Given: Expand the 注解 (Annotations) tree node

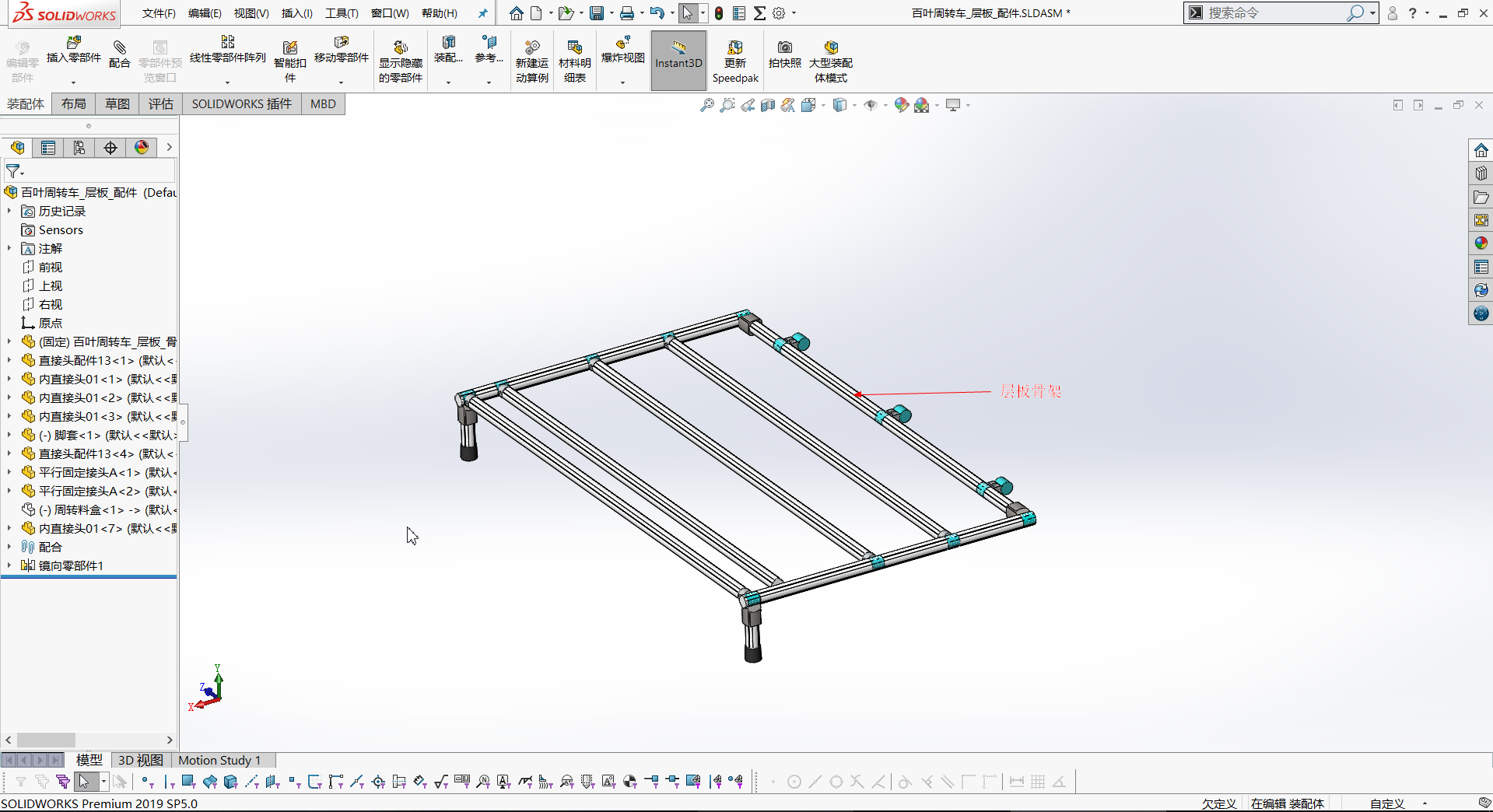Looking at the screenshot, I should point(9,248).
